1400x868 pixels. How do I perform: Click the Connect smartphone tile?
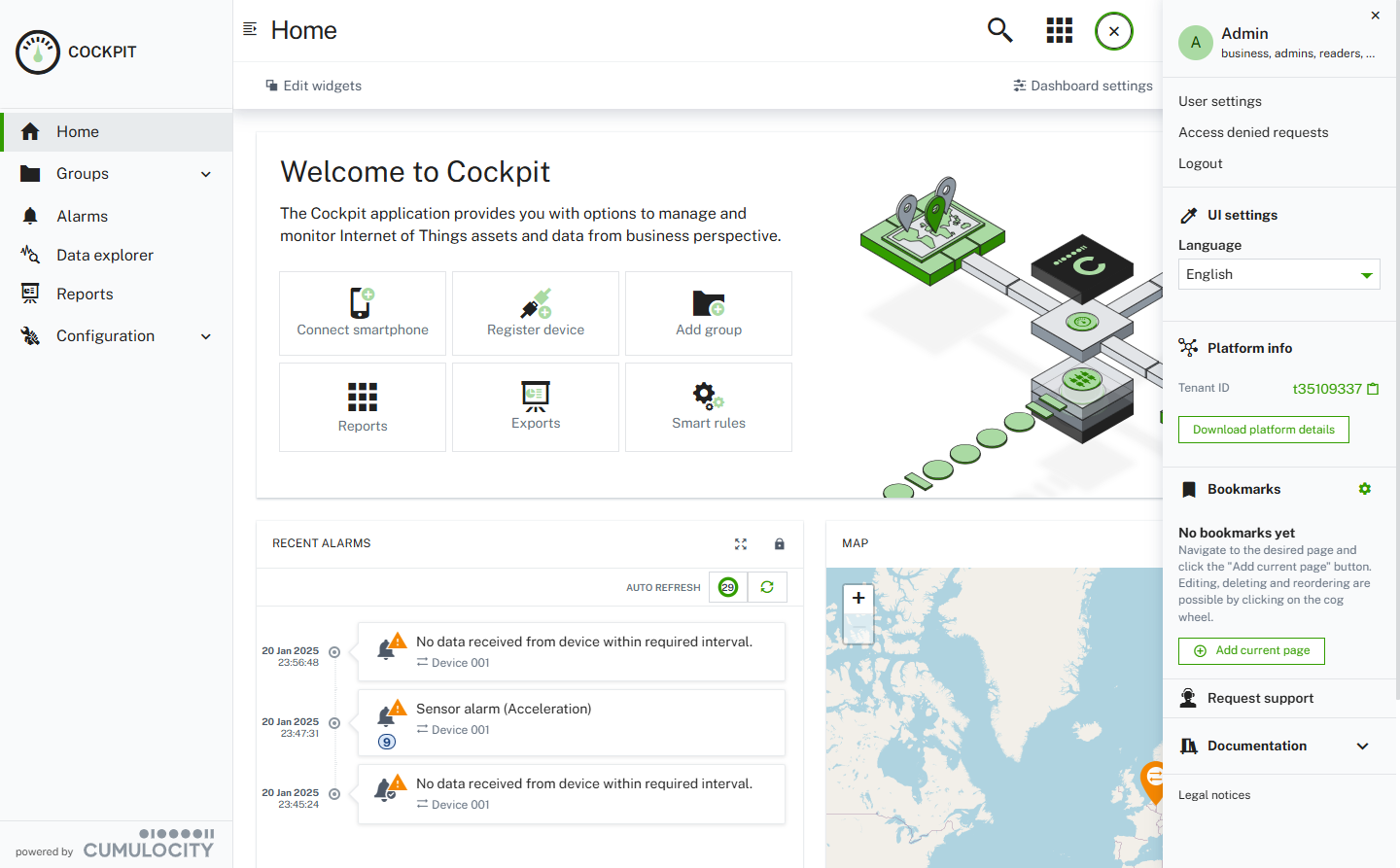pyautogui.click(x=363, y=313)
